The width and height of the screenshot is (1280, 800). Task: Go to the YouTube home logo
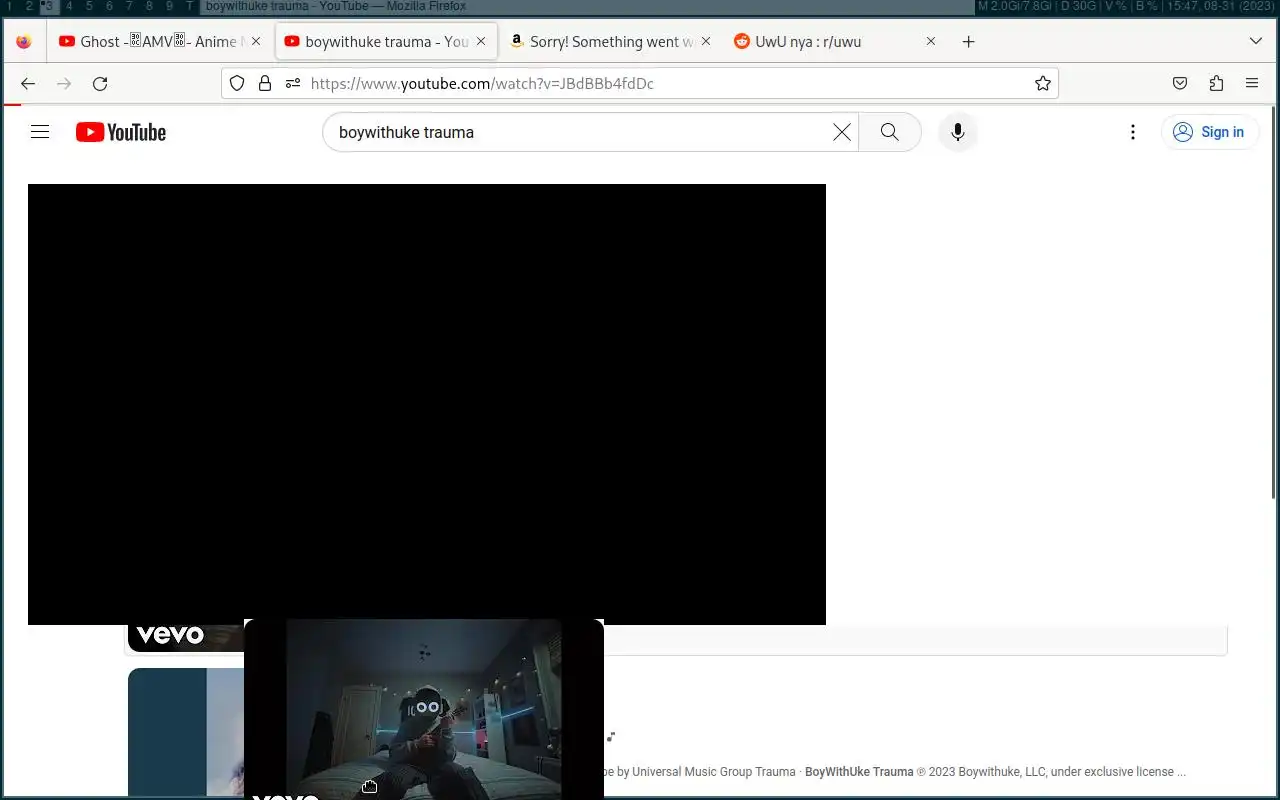coord(120,132)
